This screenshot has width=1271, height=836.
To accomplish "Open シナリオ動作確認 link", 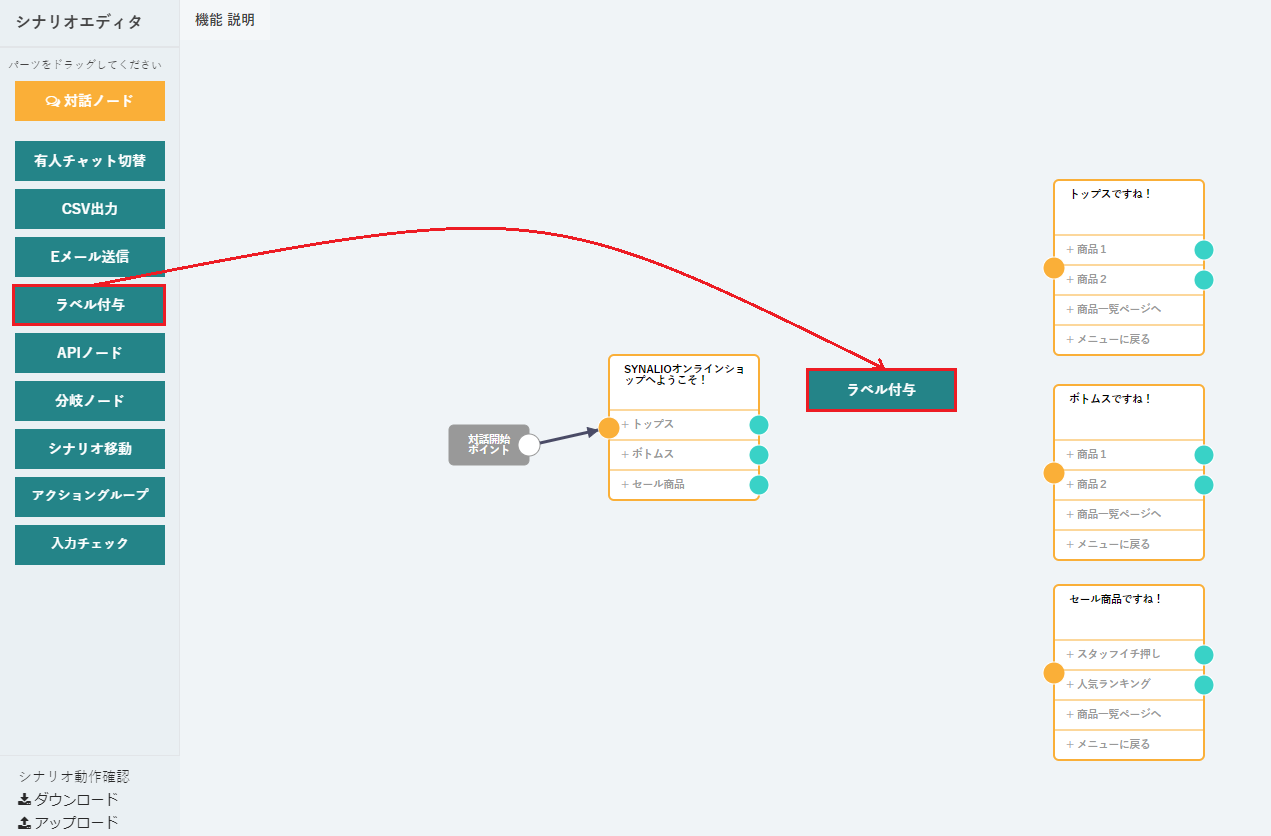I will 74,776.
